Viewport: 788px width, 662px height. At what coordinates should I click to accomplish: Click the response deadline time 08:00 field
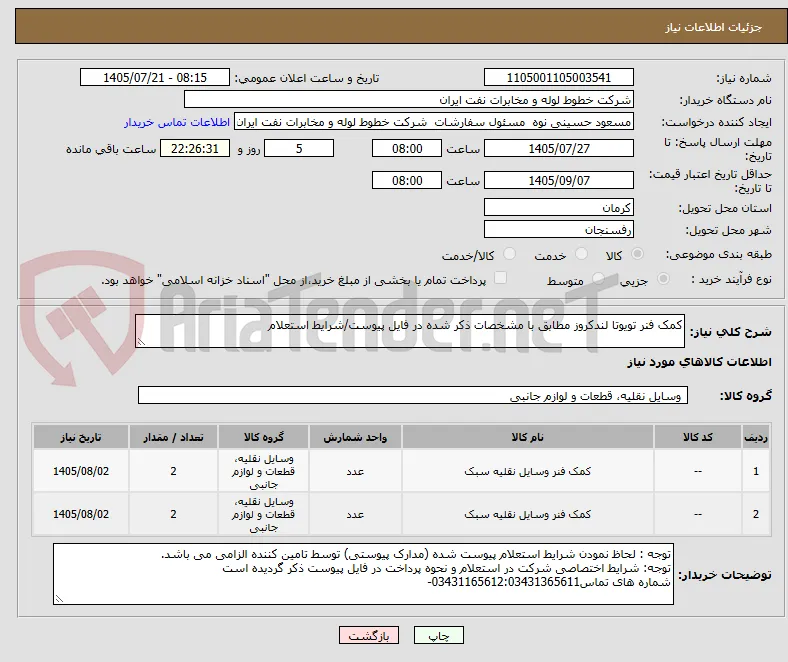407,148
